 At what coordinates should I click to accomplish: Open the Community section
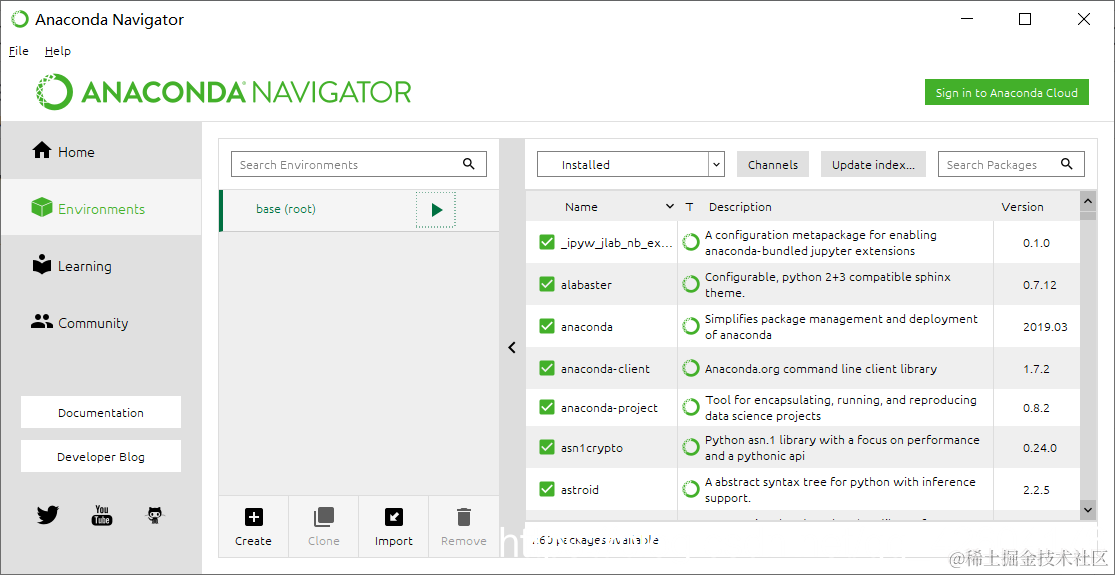100,322
